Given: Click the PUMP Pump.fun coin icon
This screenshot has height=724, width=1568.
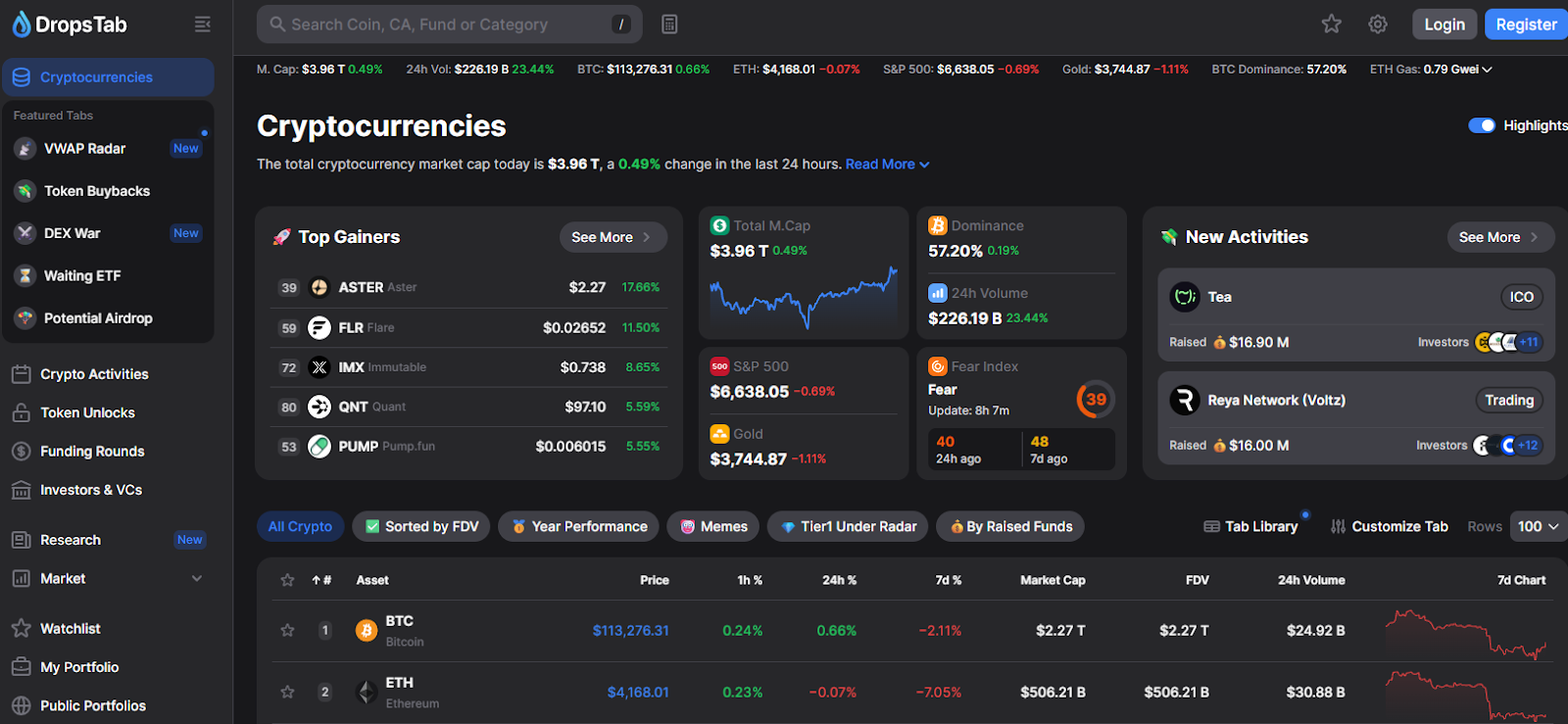Looking at the screenshot, I should tap(319, 447).
